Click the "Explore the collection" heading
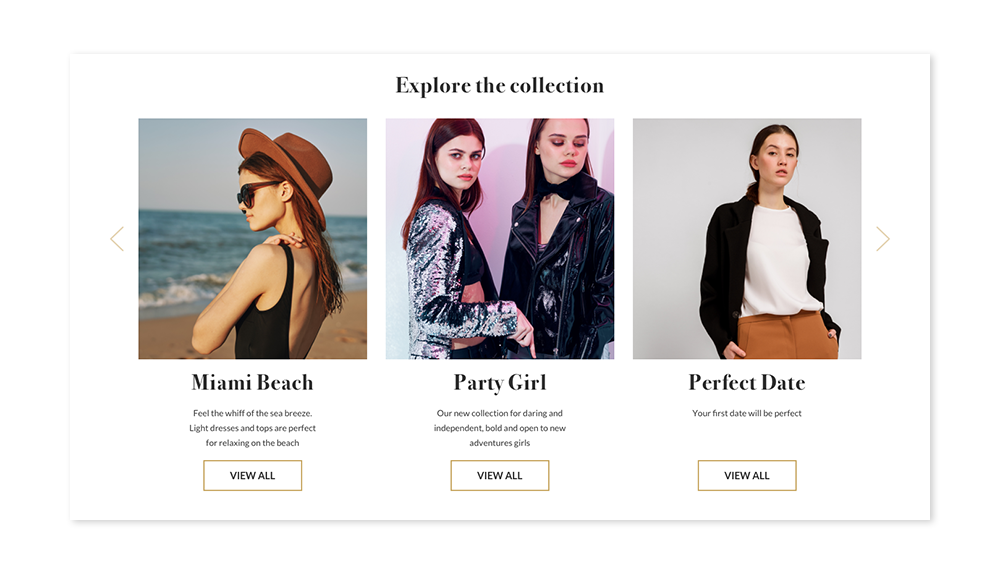Screen dimensions: 1000x563 (500, 85)
